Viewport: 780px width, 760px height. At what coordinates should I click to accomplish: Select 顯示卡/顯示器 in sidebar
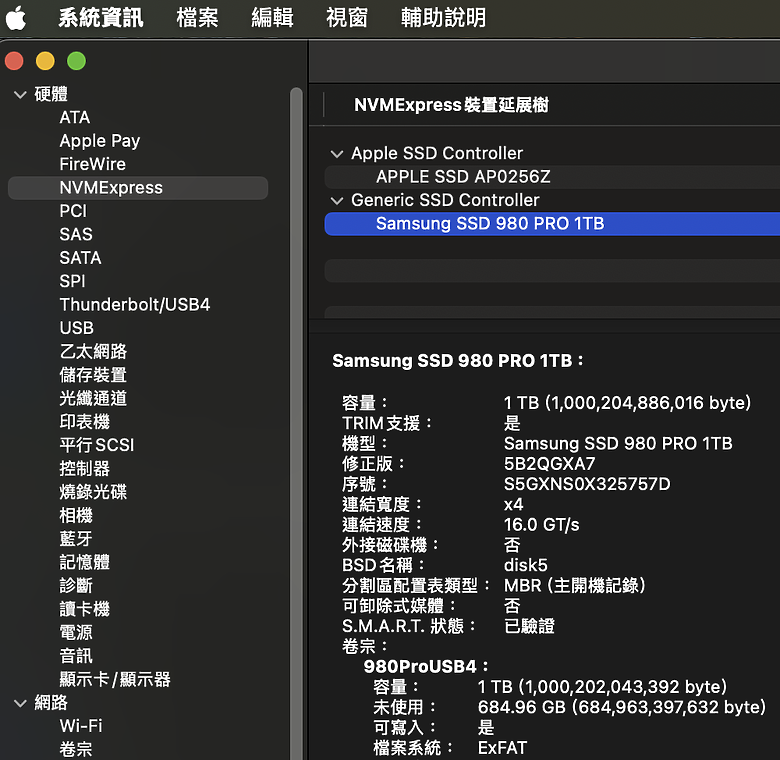pos(115,679)
